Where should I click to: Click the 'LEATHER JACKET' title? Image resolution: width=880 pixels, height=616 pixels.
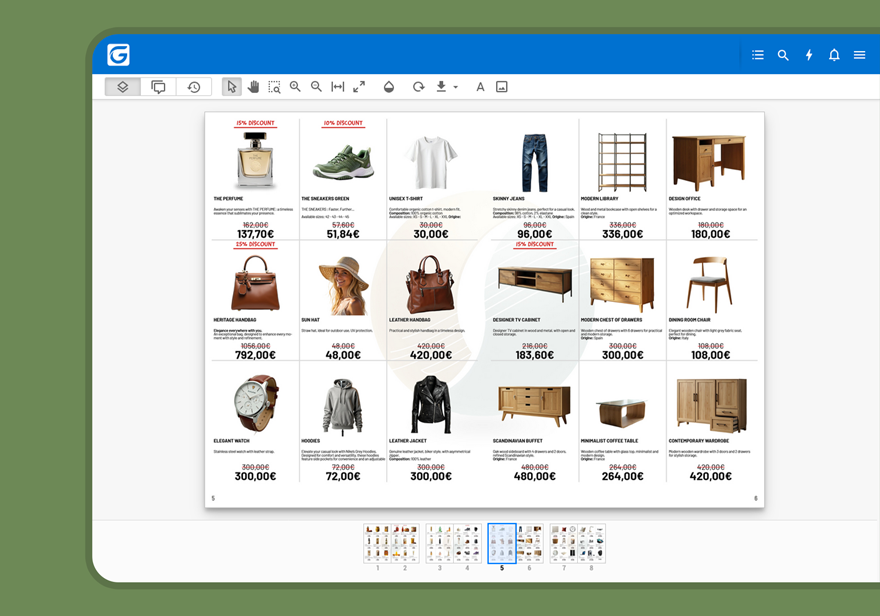(x=407, y=441)
